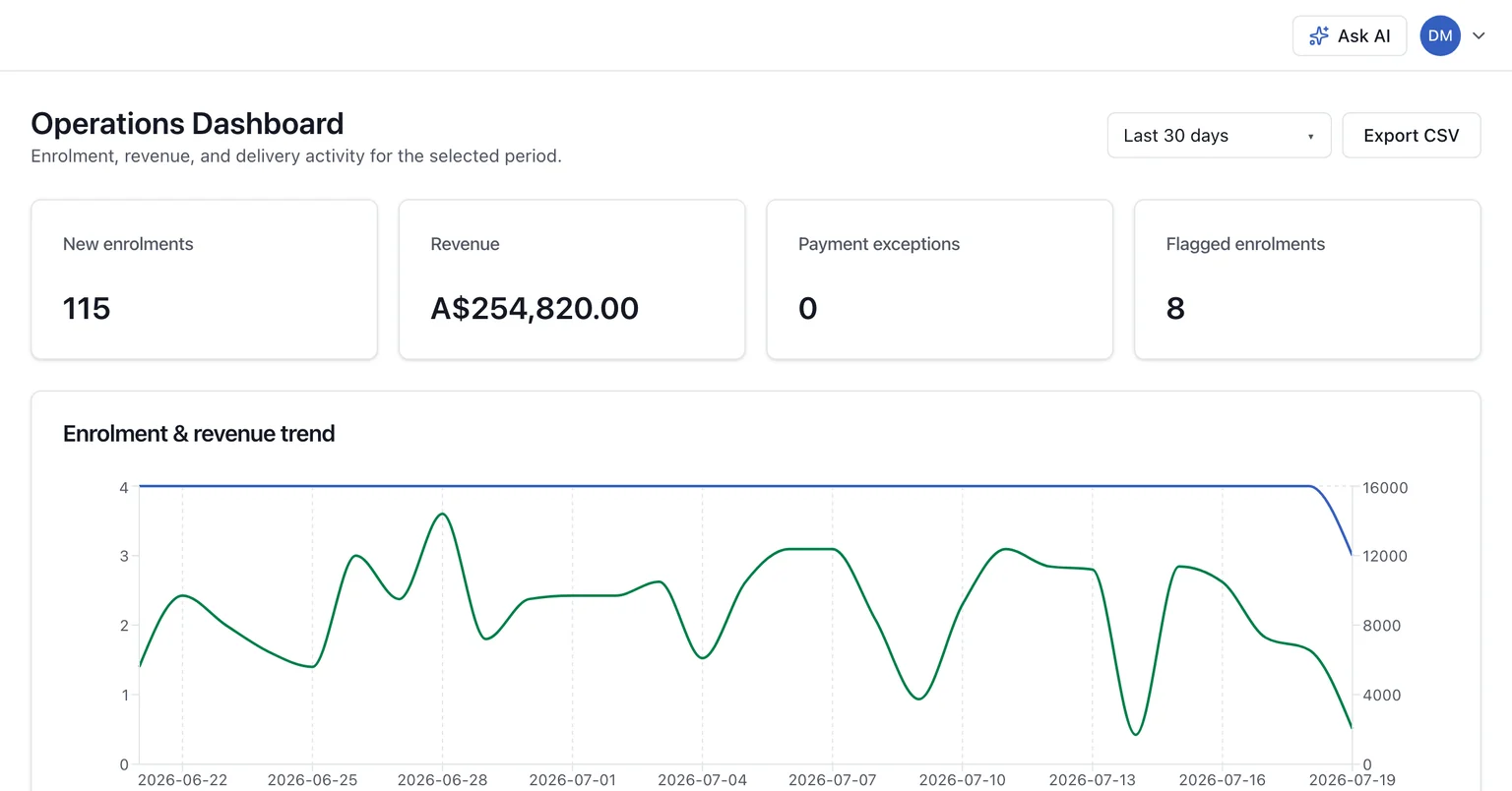The width and height of the screenshot is (1512, 791).
Task: Click the Ask AI button
Action: tap(1349, 35)
